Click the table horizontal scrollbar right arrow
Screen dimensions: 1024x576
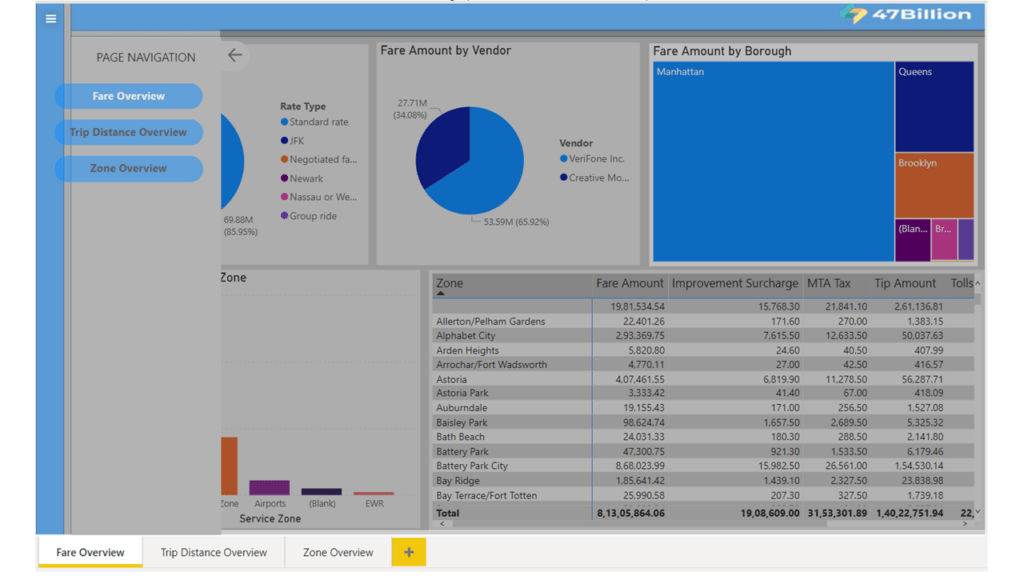[x=965, y=524]
